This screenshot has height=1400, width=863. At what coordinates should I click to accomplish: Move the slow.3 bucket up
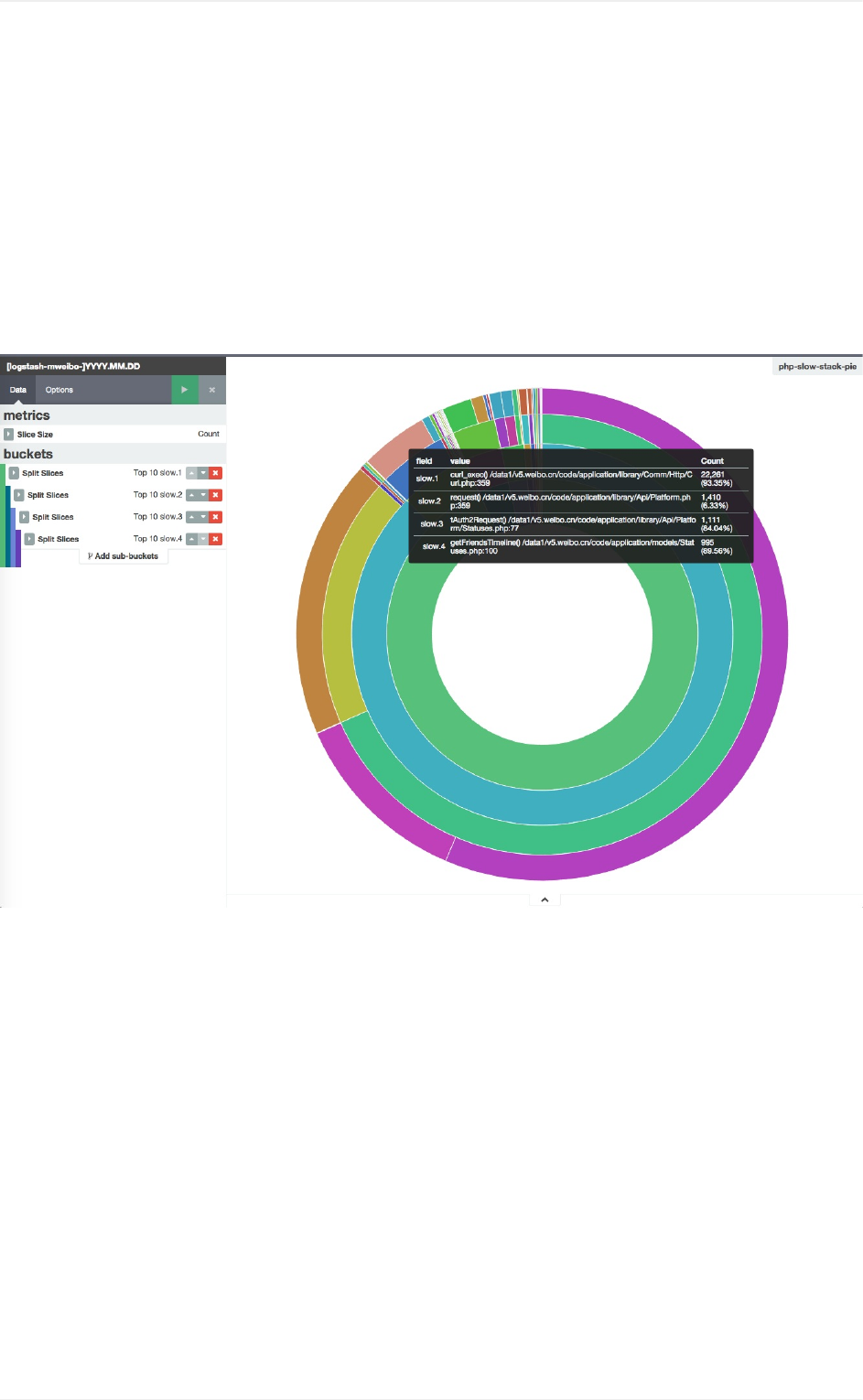pos(191,517)
